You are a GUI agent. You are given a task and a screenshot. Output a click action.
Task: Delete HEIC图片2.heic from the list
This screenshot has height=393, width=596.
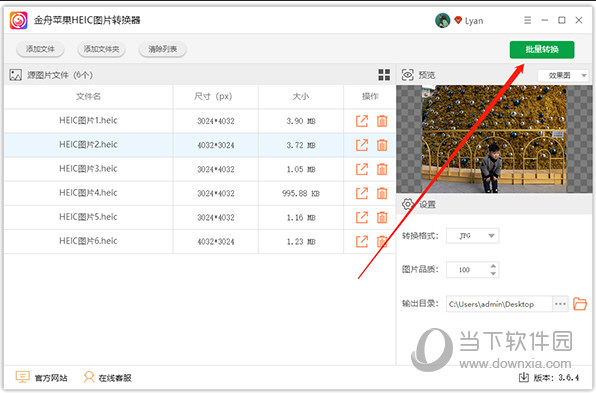tap(382, 145)
